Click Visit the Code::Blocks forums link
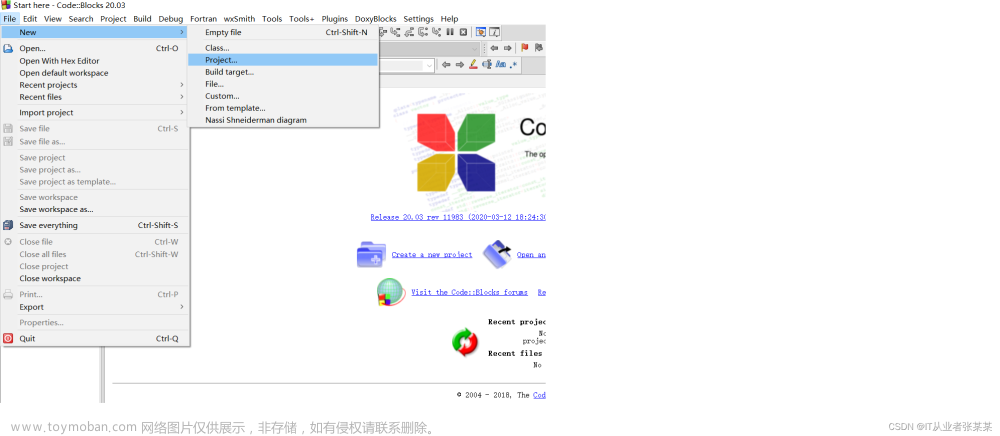This screenshot has height=436, width=1000. coord(469,292)
